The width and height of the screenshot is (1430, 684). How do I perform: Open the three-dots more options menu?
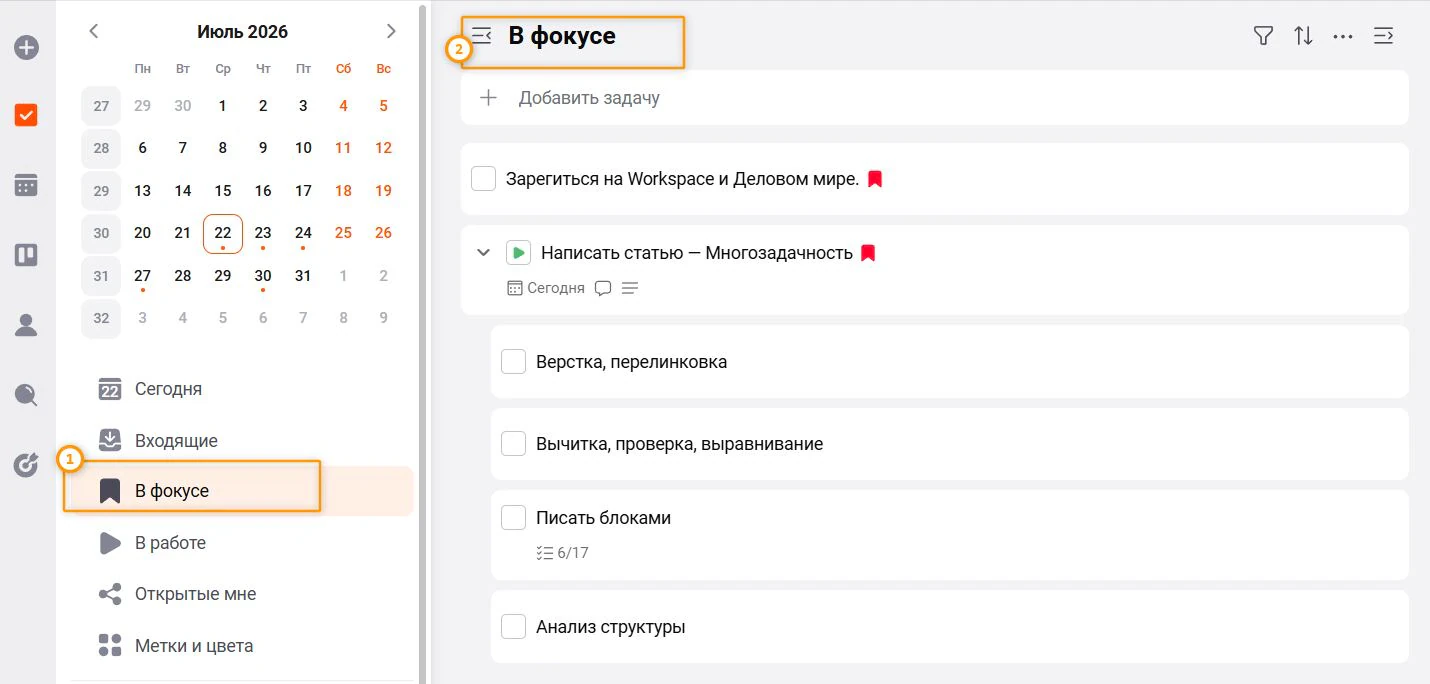(1343, 36)
